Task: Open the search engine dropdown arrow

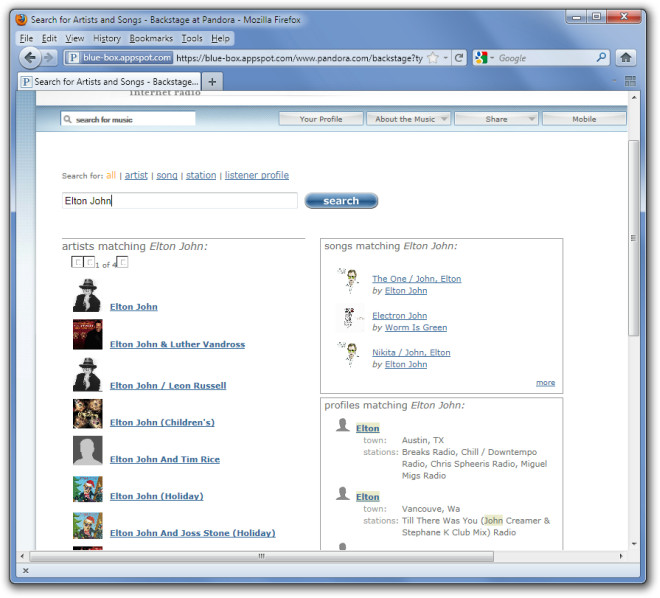Action: 492,58
